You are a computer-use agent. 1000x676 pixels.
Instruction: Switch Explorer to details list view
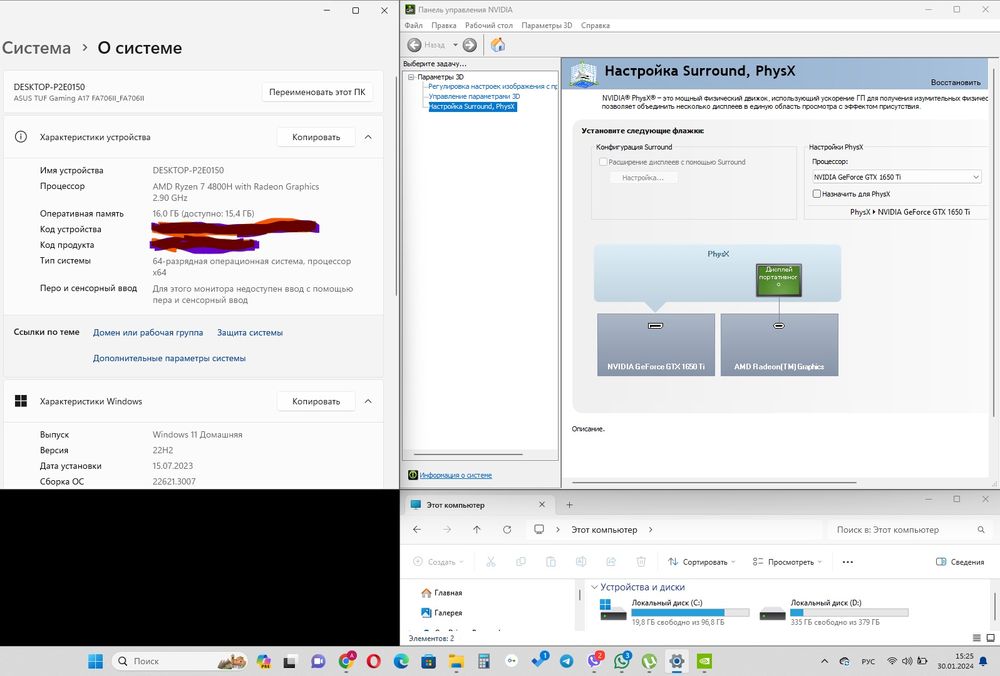tap(976, 638)
